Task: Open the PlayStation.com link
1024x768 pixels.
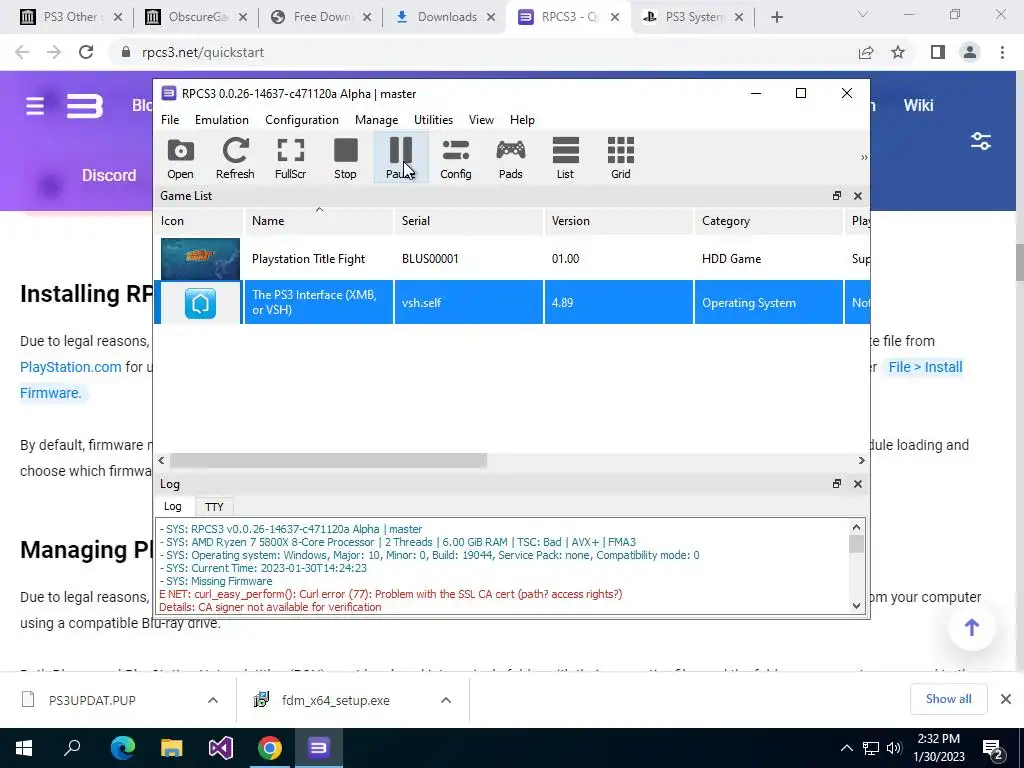Action: click(x=71, y=367)
